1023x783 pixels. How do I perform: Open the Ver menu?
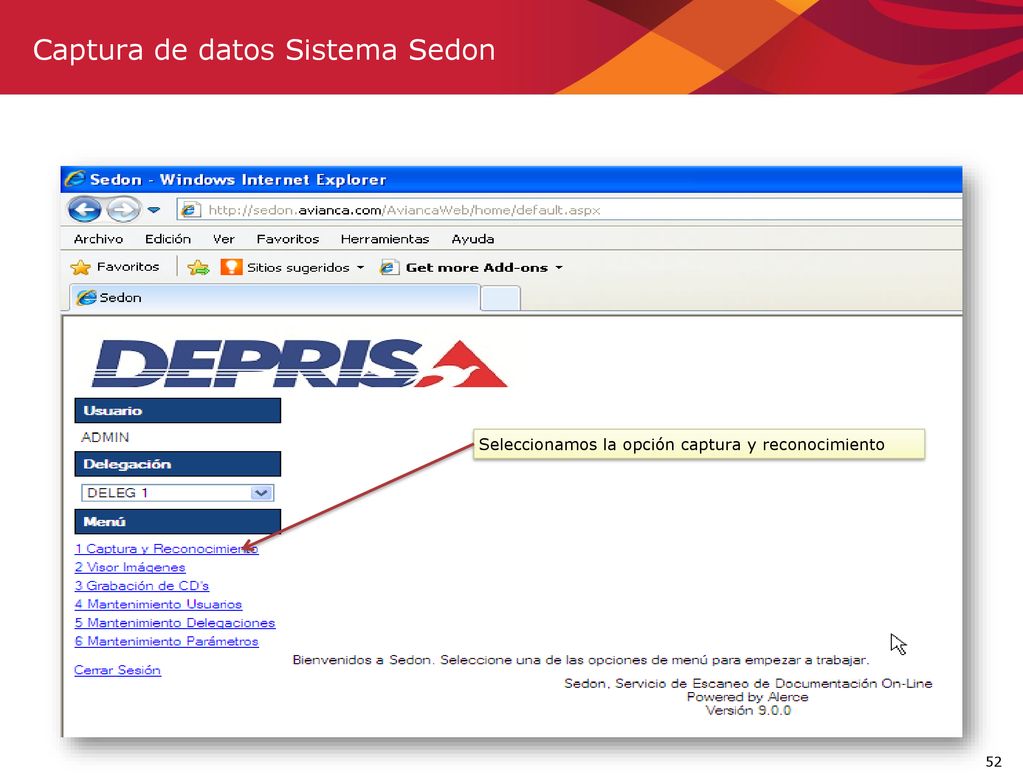click(x=223, y=239)
